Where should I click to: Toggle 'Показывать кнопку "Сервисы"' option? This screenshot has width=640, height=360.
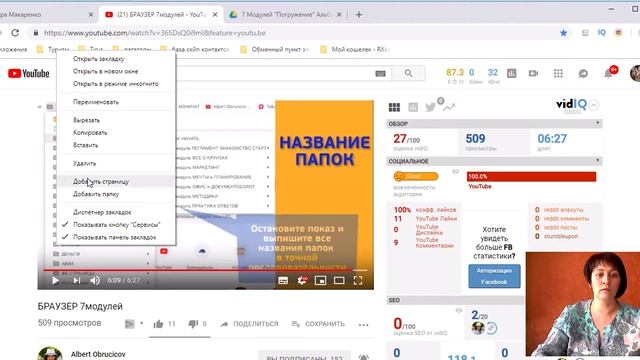116,224
